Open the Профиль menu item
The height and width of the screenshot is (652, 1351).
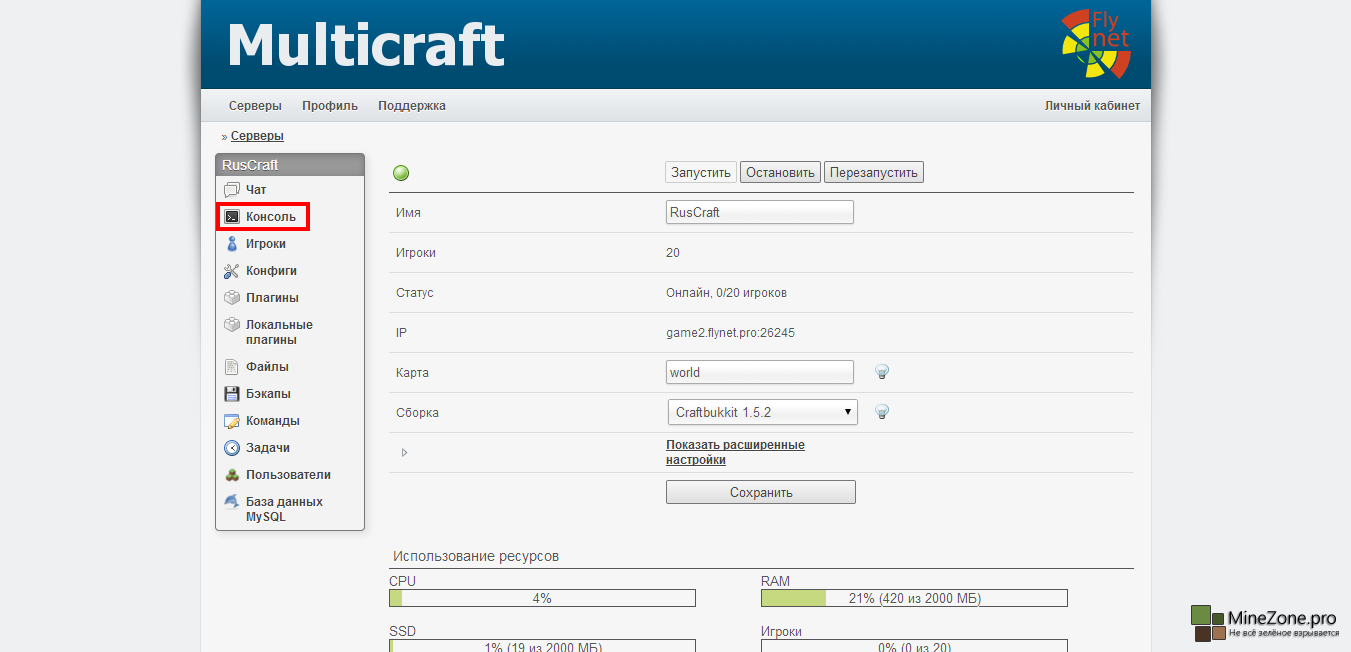330,106
